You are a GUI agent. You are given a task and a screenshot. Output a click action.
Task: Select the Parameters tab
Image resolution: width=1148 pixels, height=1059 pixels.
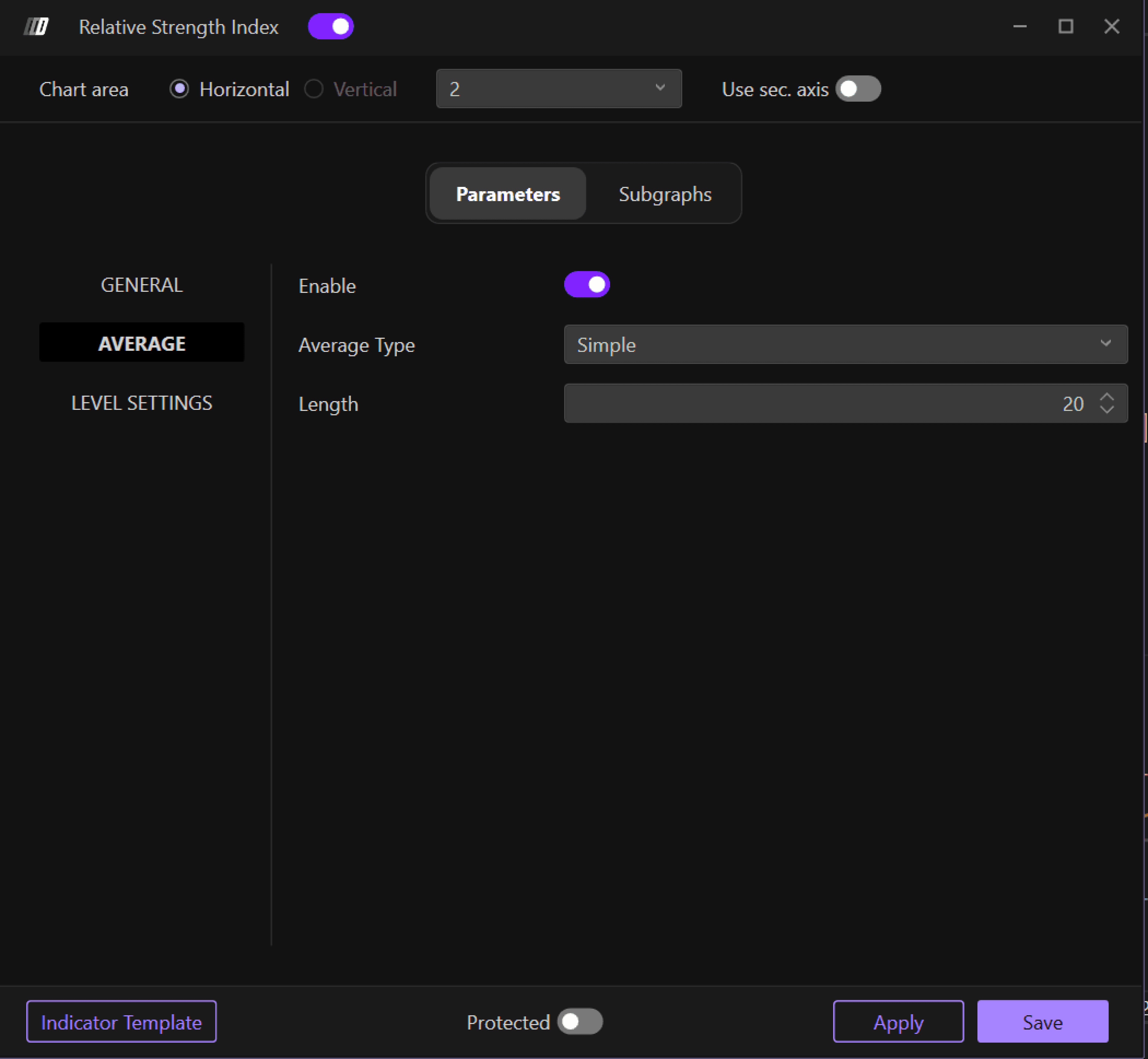tap(508, 194)
